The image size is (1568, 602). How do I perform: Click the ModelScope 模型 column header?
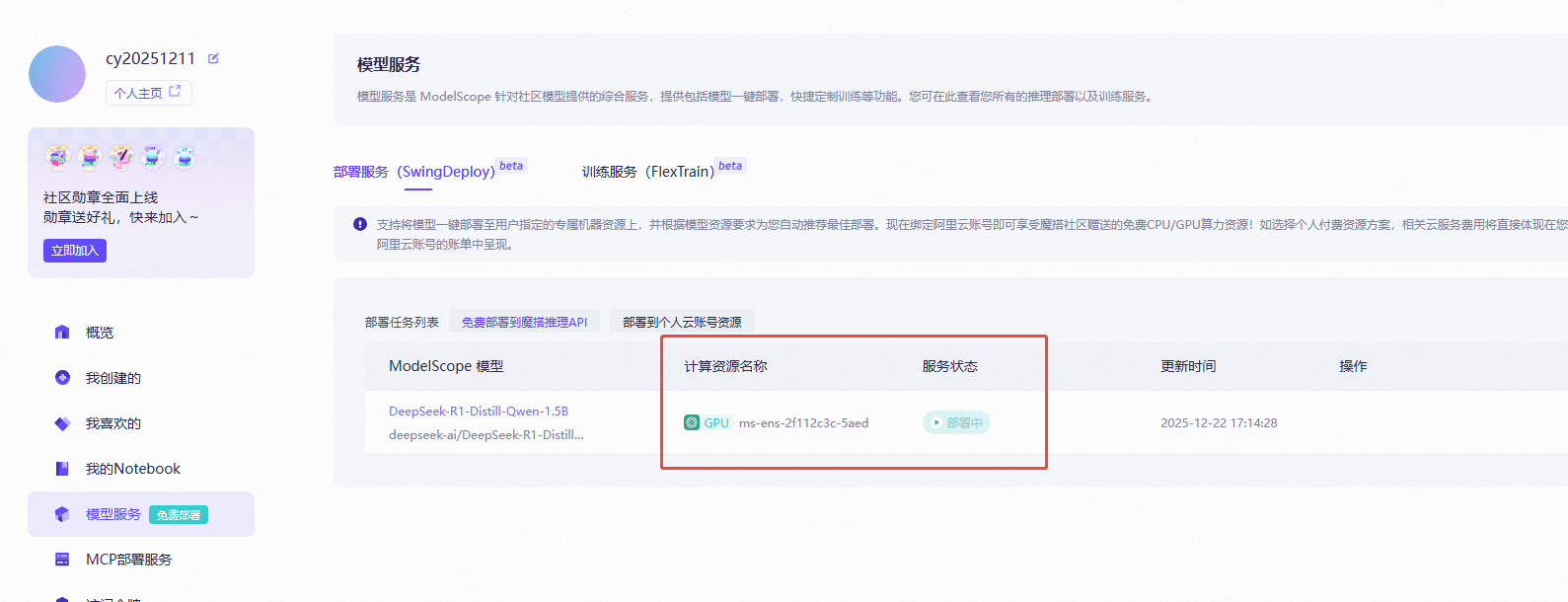446,366
